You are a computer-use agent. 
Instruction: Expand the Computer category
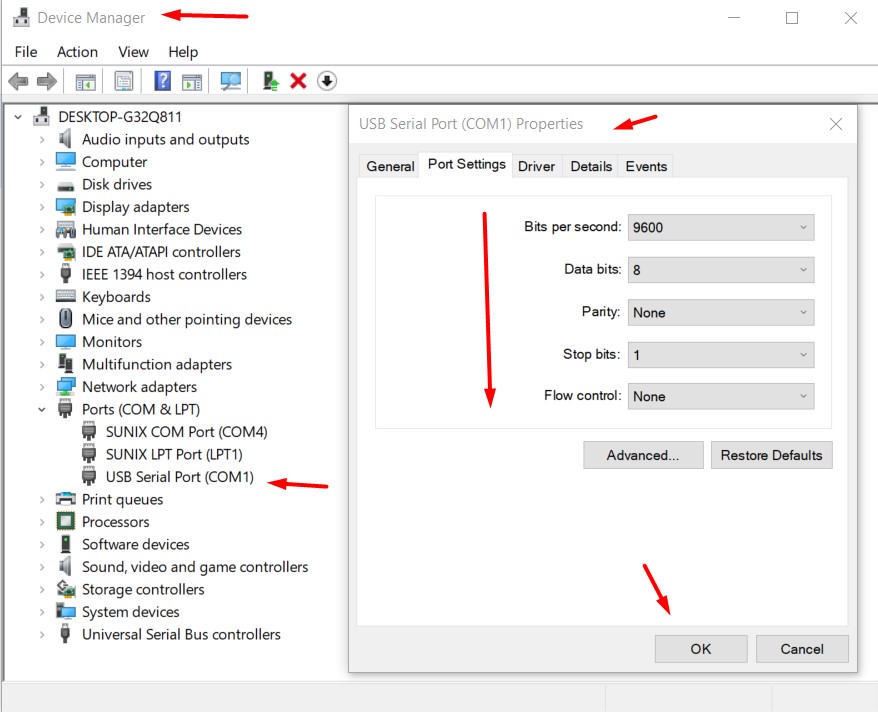click(x=42, y=162)
